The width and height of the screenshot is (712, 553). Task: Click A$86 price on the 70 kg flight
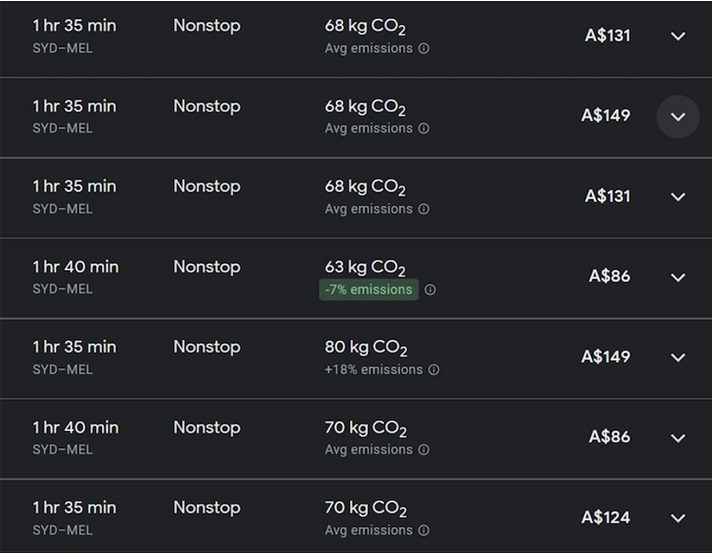(609, 437)
